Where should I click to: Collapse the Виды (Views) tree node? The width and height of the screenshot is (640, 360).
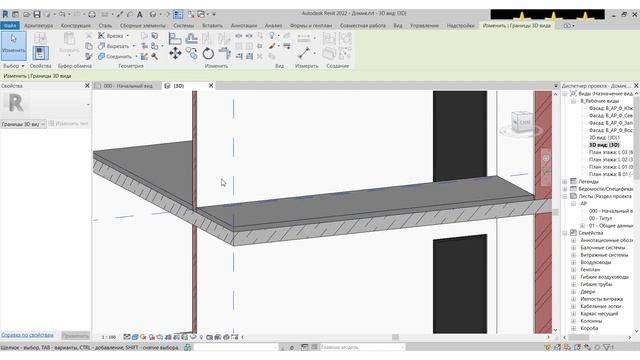point(565,93)
